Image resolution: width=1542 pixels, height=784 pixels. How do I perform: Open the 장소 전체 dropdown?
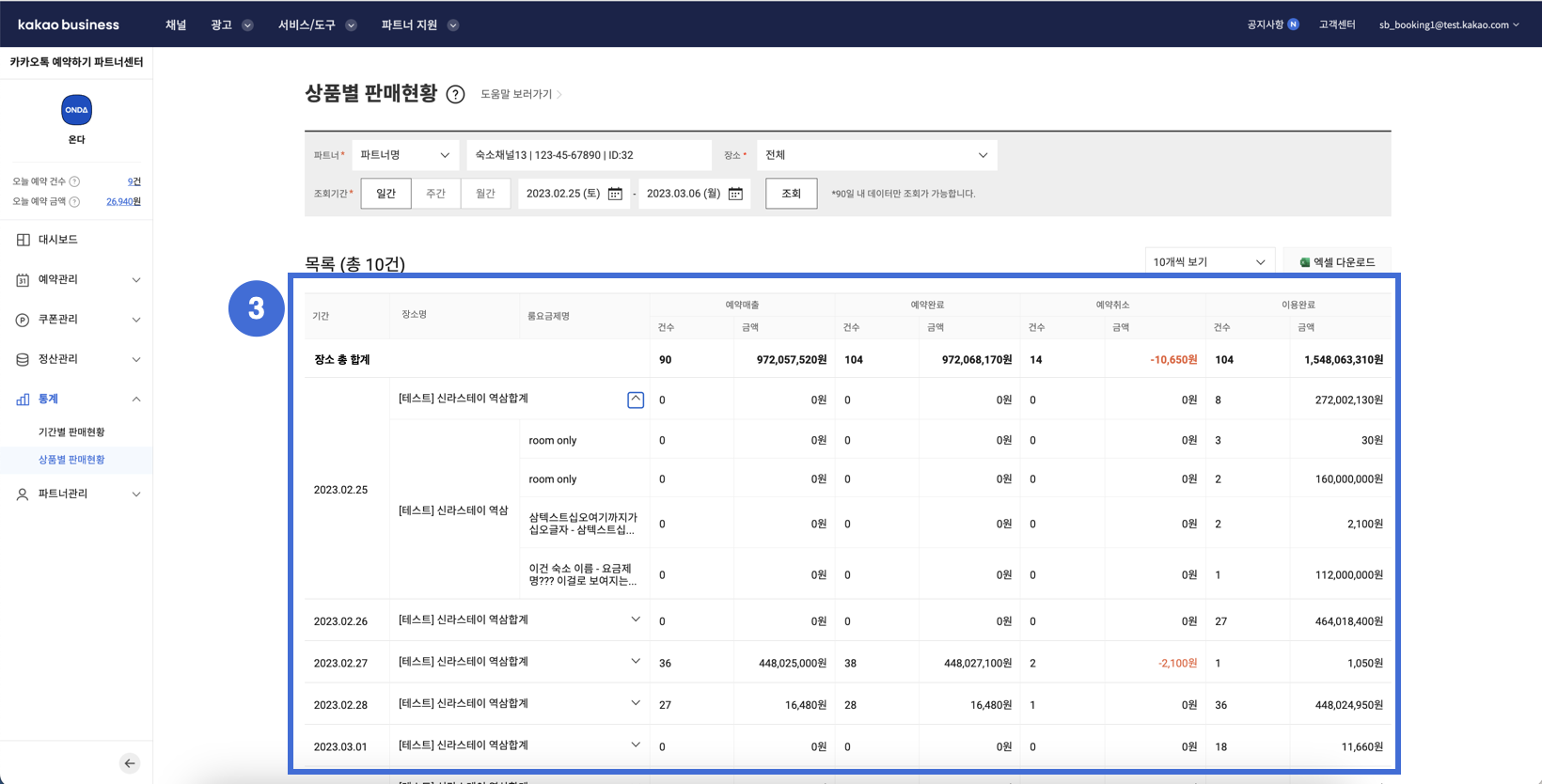pos(876,155)
